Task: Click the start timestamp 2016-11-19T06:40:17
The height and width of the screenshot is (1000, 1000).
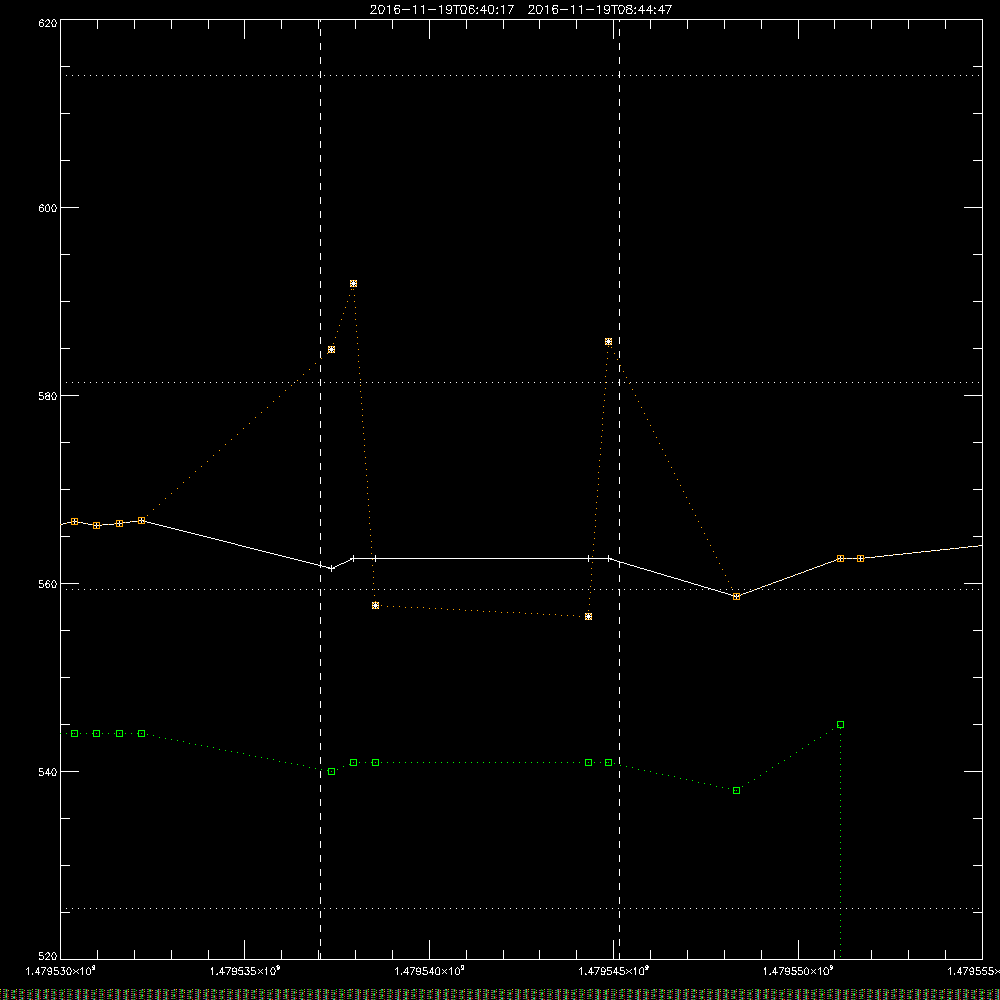Action: click(442, 10)
